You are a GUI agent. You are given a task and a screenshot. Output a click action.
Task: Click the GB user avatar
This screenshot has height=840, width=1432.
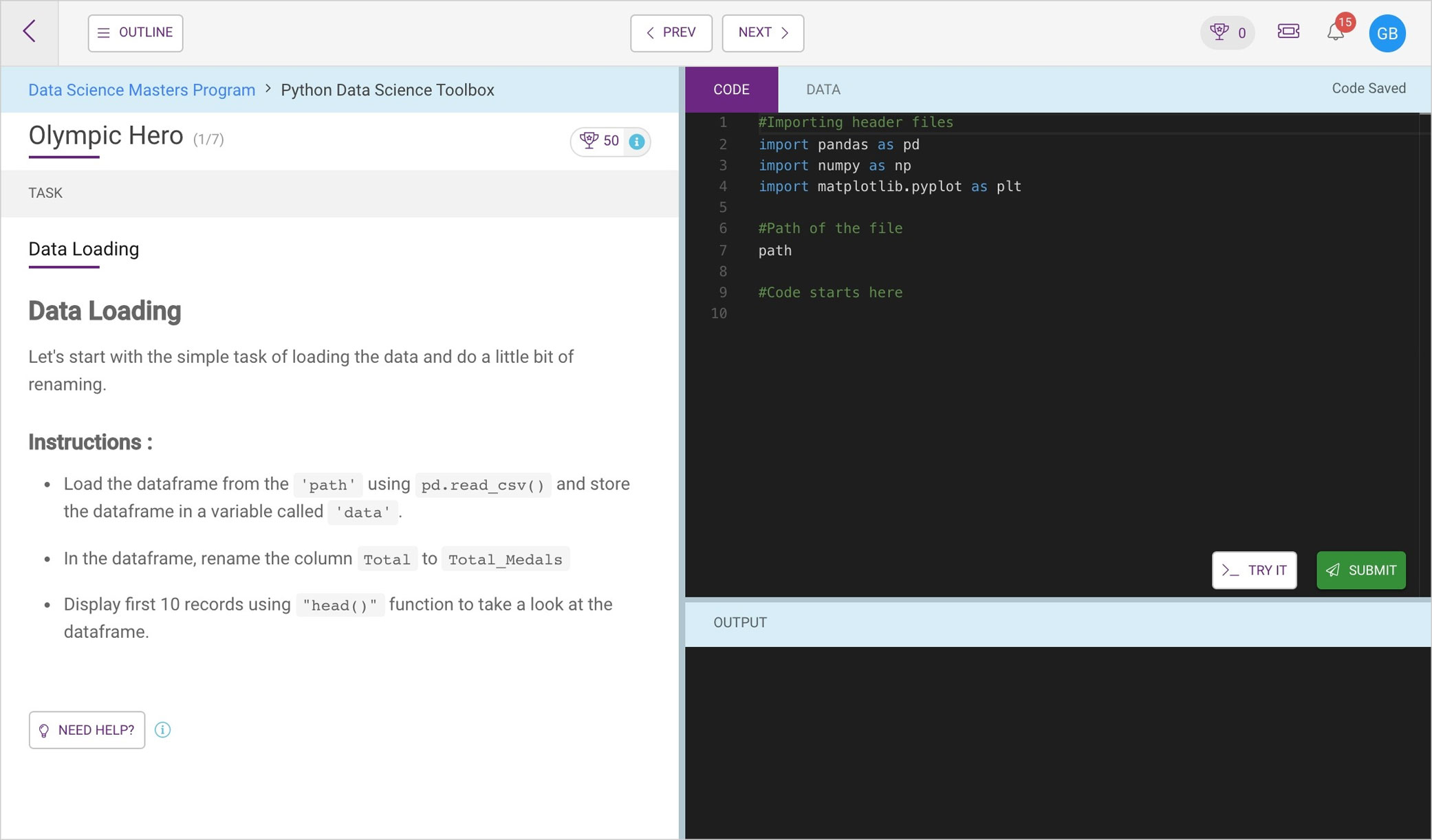1387,33
